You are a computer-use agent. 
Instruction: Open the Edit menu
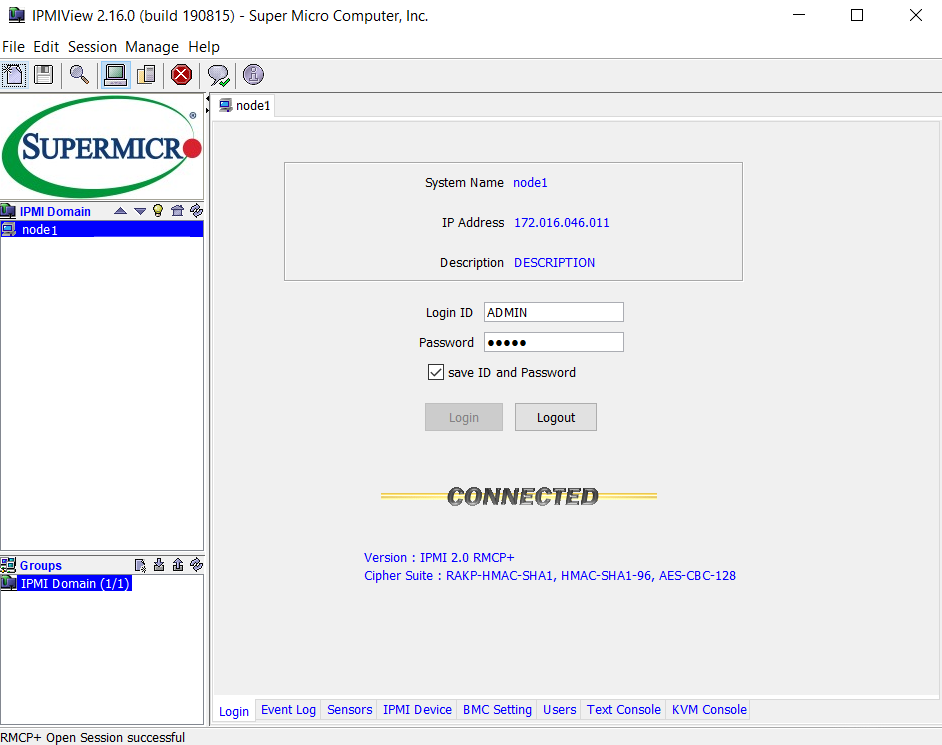46,47
